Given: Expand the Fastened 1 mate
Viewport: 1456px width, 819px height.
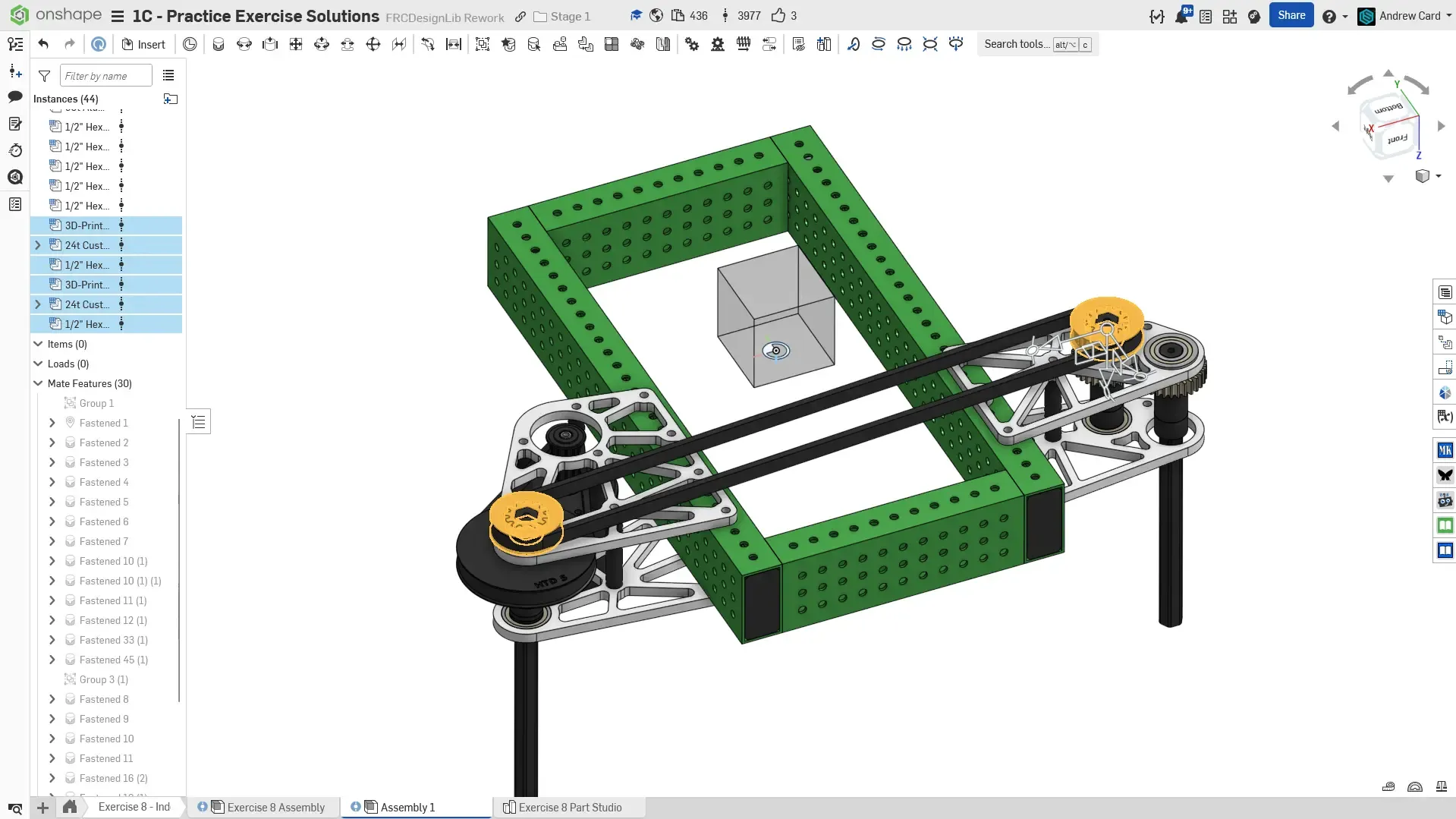Looking at the screenshot, I should (52, 423).
